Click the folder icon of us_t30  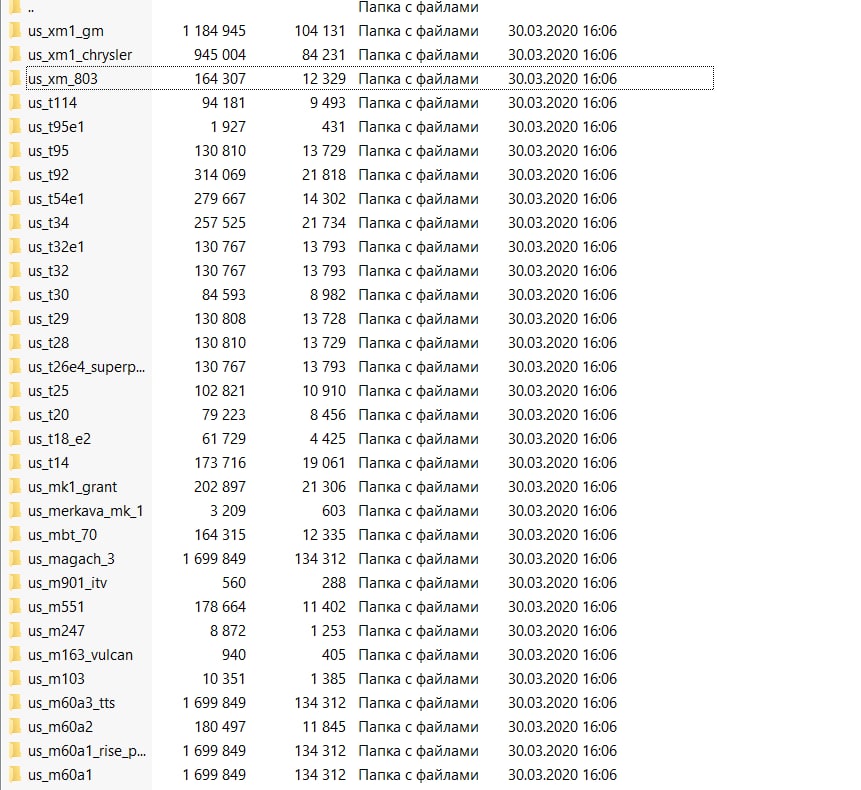(x=15, y=294)
